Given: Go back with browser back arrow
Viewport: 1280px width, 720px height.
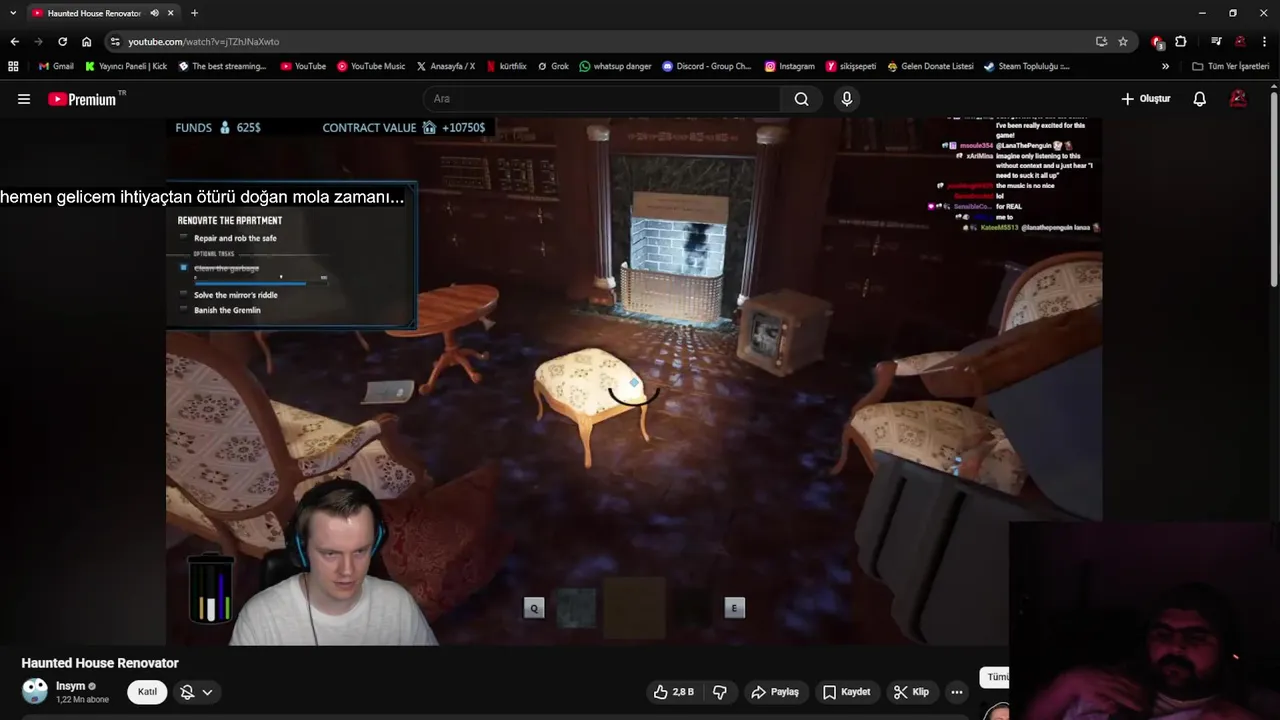Looking at the screenshot, I should [14, 42].
